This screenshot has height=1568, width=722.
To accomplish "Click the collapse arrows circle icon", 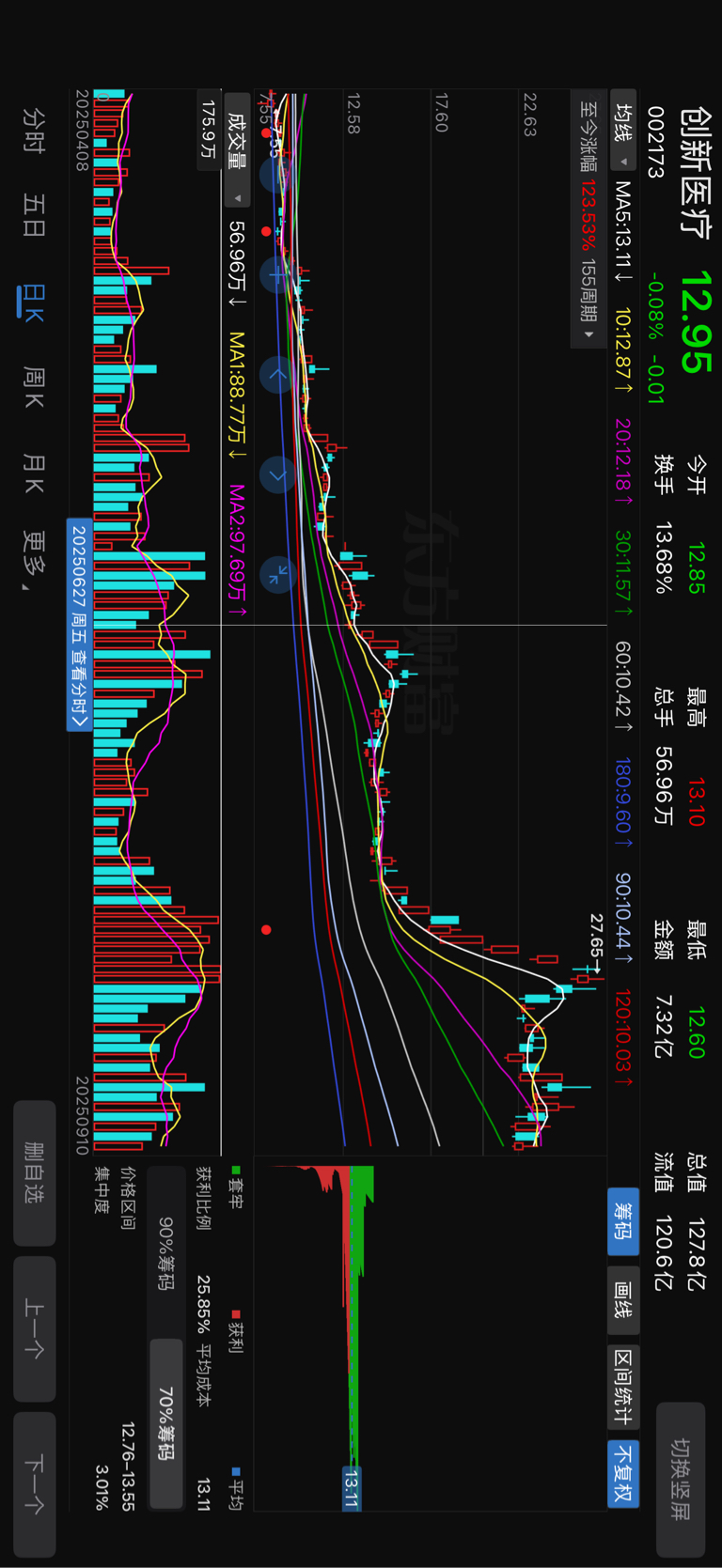I will (x=276, y=575).
